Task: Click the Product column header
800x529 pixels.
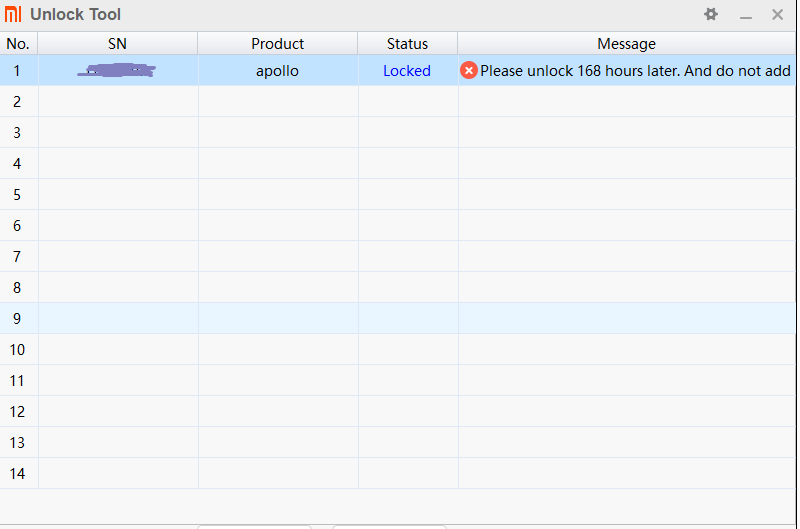Action: click(277, 44)
